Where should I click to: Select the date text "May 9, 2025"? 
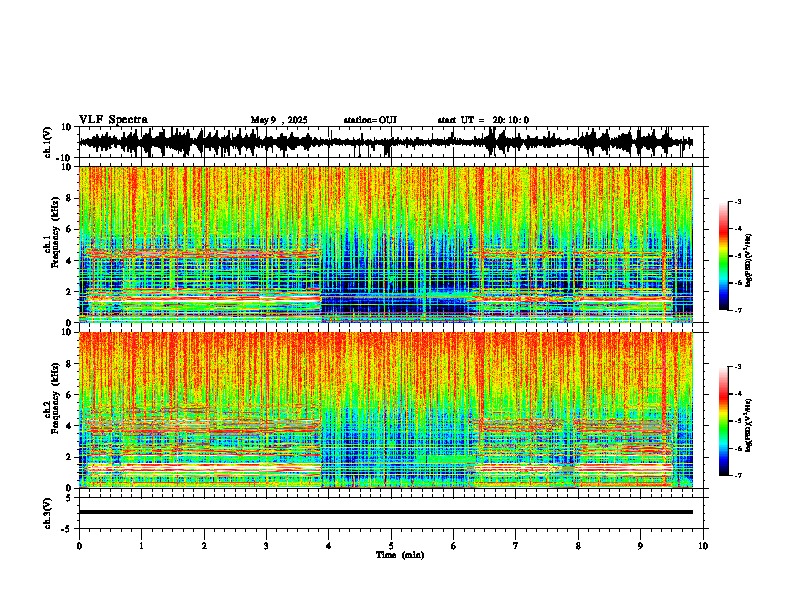click(279, 120)
